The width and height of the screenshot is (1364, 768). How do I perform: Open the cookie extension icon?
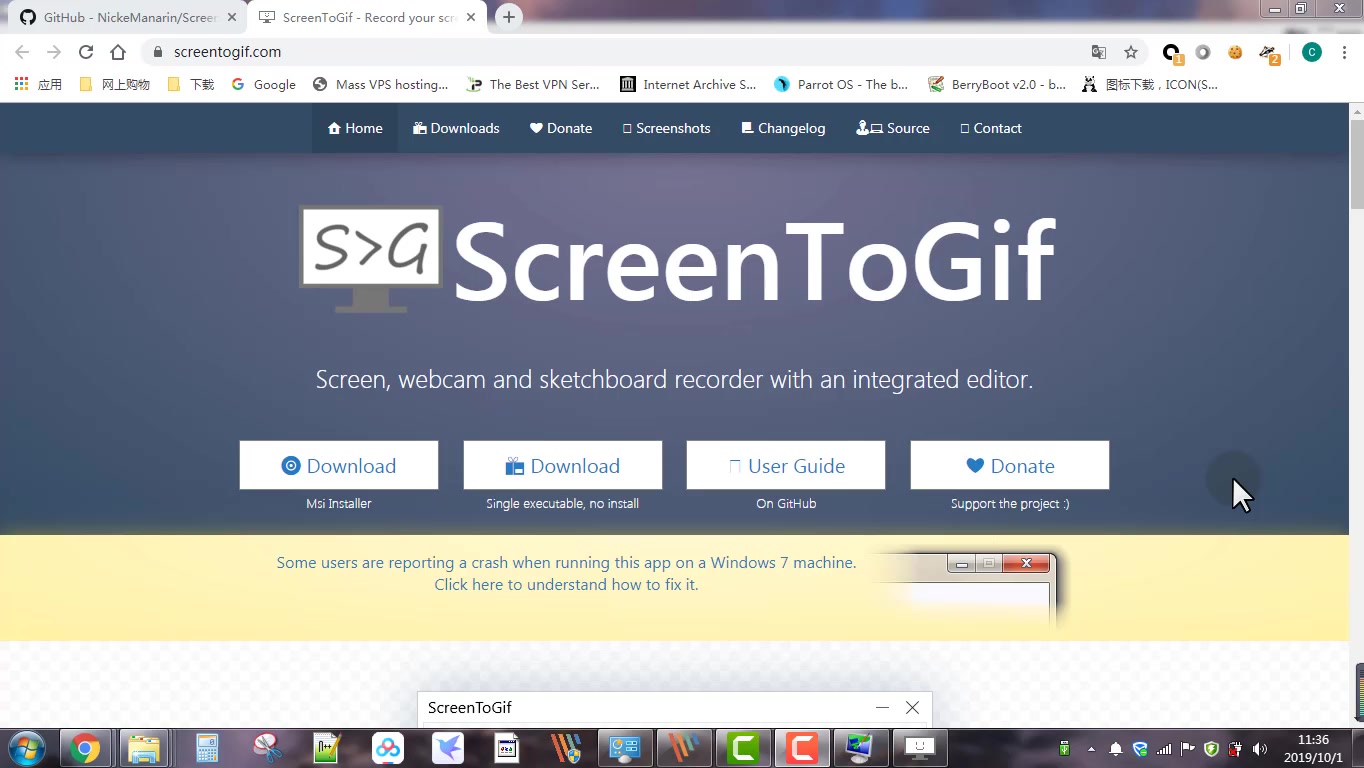pos(1235,52)
